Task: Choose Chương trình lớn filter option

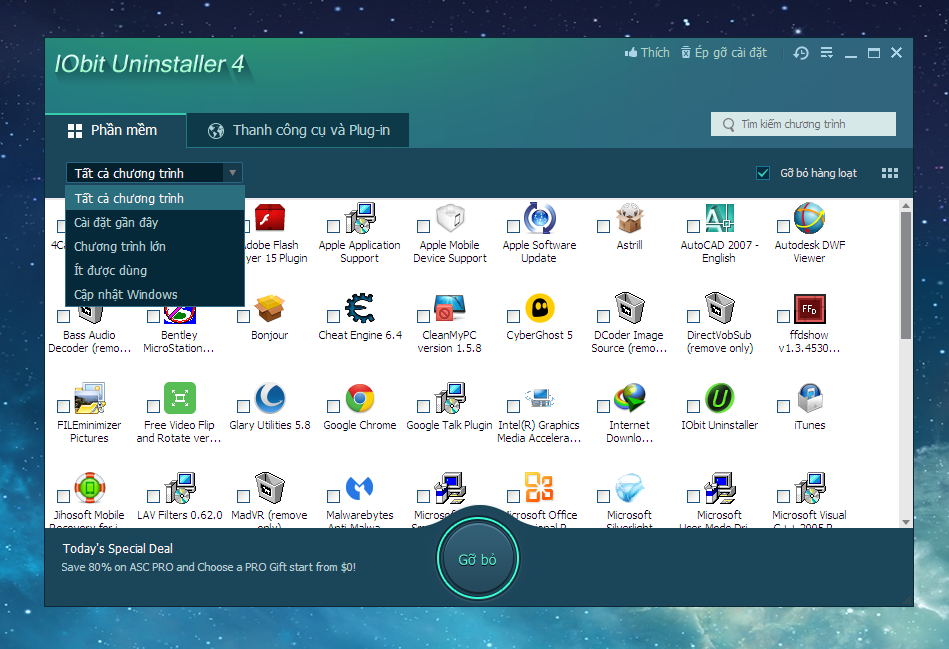Action: click(x=155, y=246)
